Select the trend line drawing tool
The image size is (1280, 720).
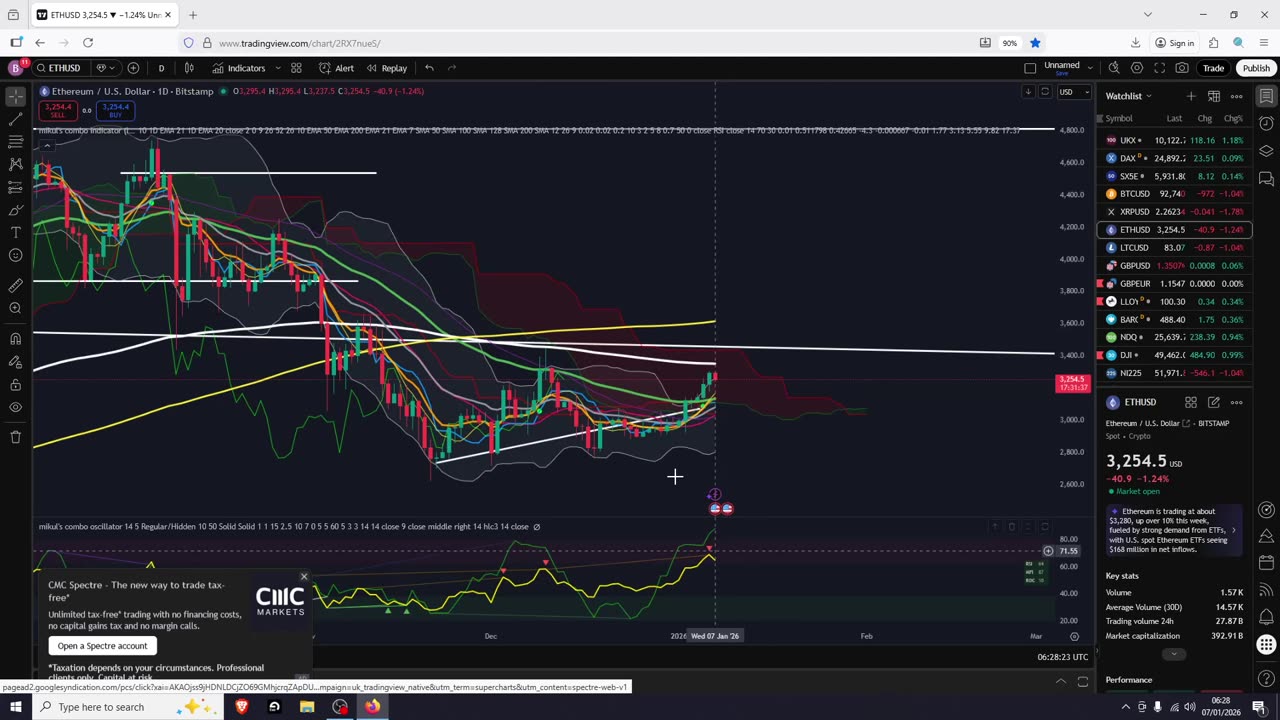point(15,119)
